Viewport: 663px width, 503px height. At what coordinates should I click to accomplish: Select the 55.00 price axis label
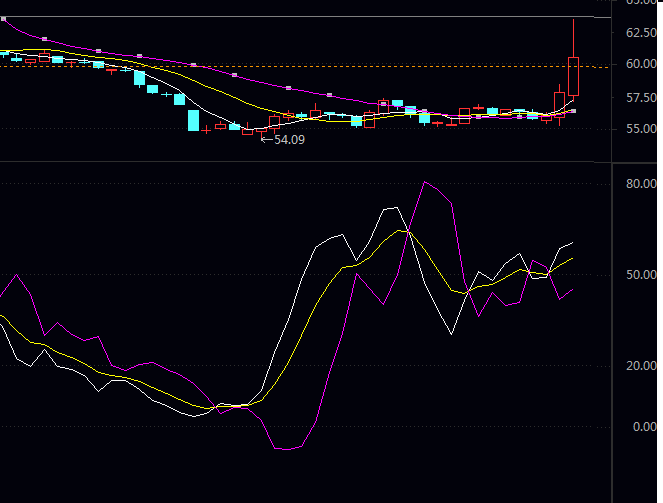click(641, 128)
